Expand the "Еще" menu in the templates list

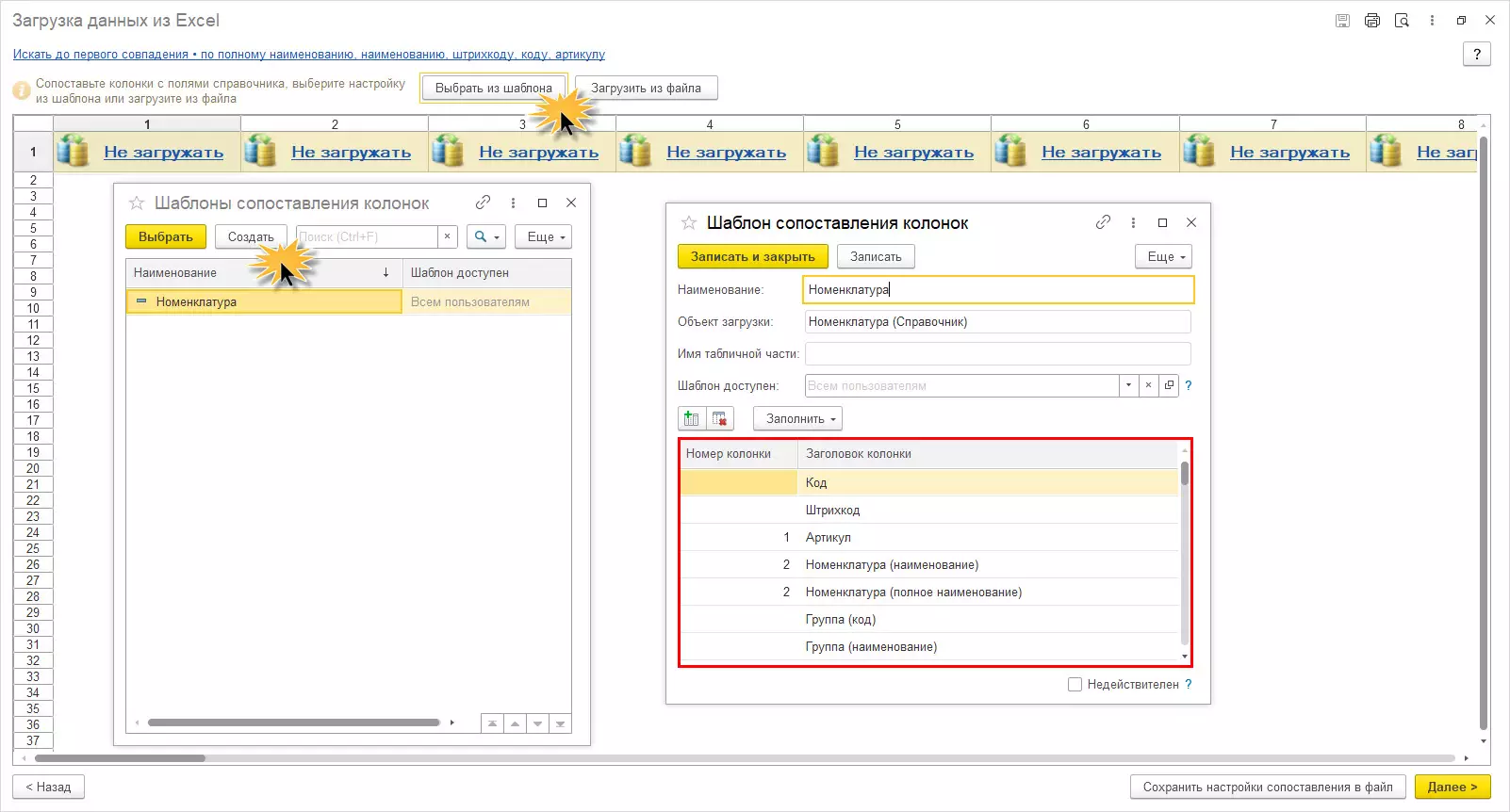click(543, 236)
